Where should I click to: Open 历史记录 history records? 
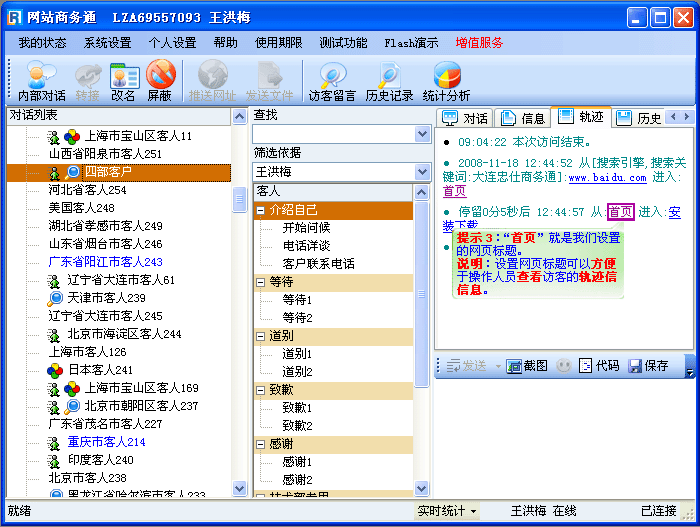pos(389,80)
